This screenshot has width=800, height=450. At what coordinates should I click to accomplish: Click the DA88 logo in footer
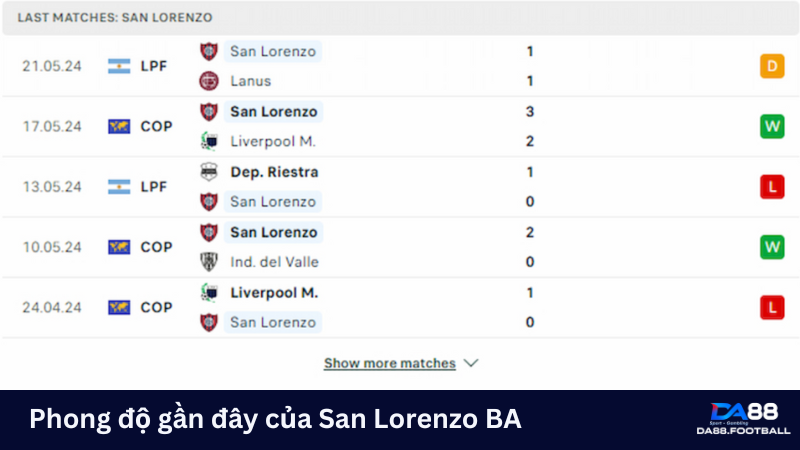coord(743,418)
